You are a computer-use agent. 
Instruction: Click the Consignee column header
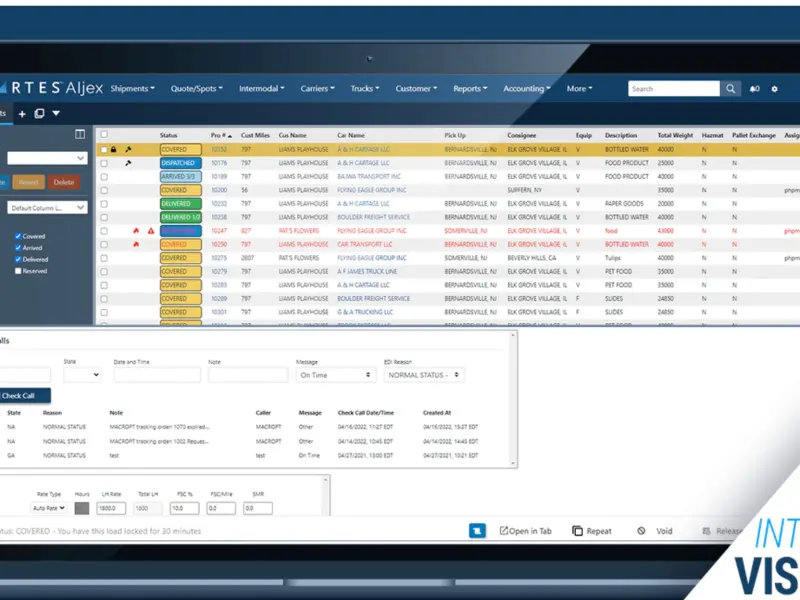(x=521, y=136)
